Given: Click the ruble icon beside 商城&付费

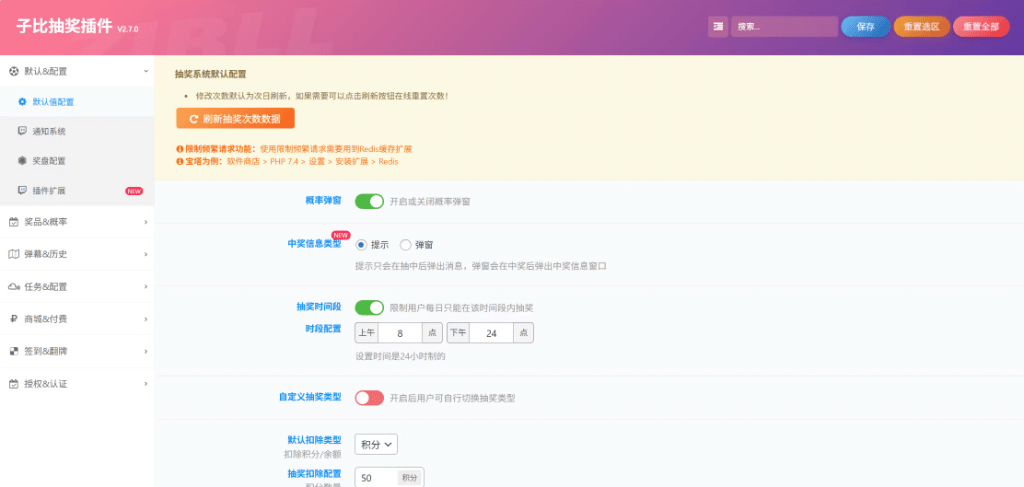Looking at the screenshot, I should [14, 319].
